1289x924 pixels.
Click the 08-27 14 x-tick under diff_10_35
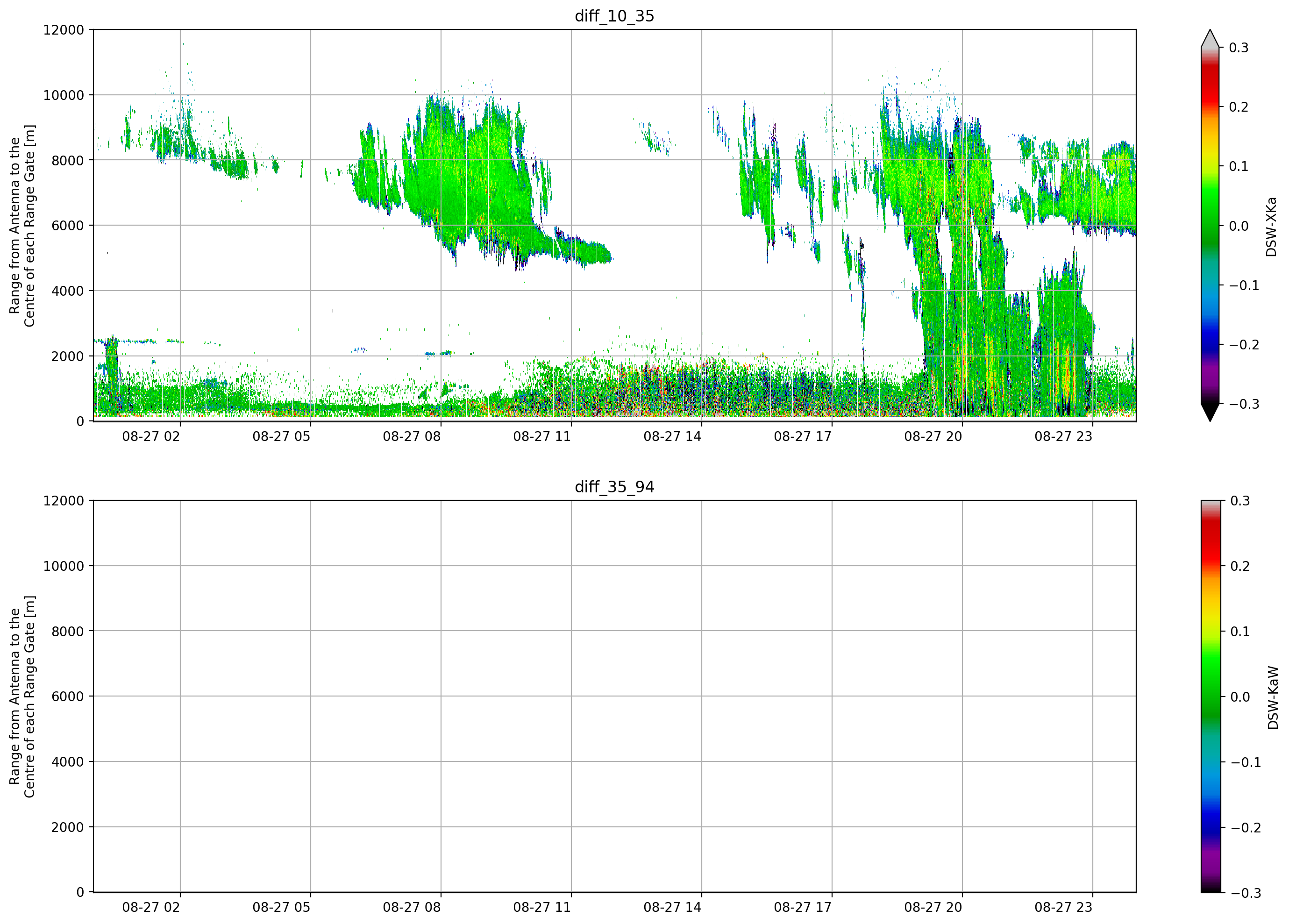pos(672,436)
